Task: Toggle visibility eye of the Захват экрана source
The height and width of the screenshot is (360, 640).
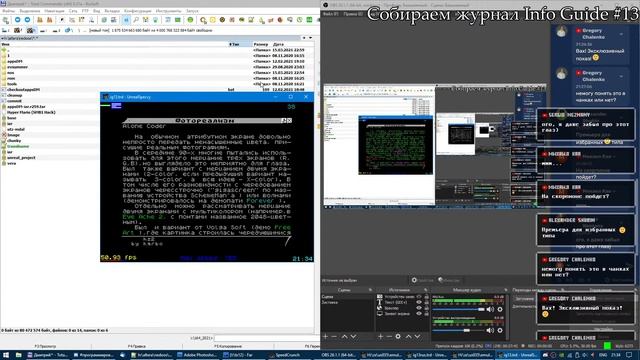Action: pyautogui.click(x=419, y=313)
